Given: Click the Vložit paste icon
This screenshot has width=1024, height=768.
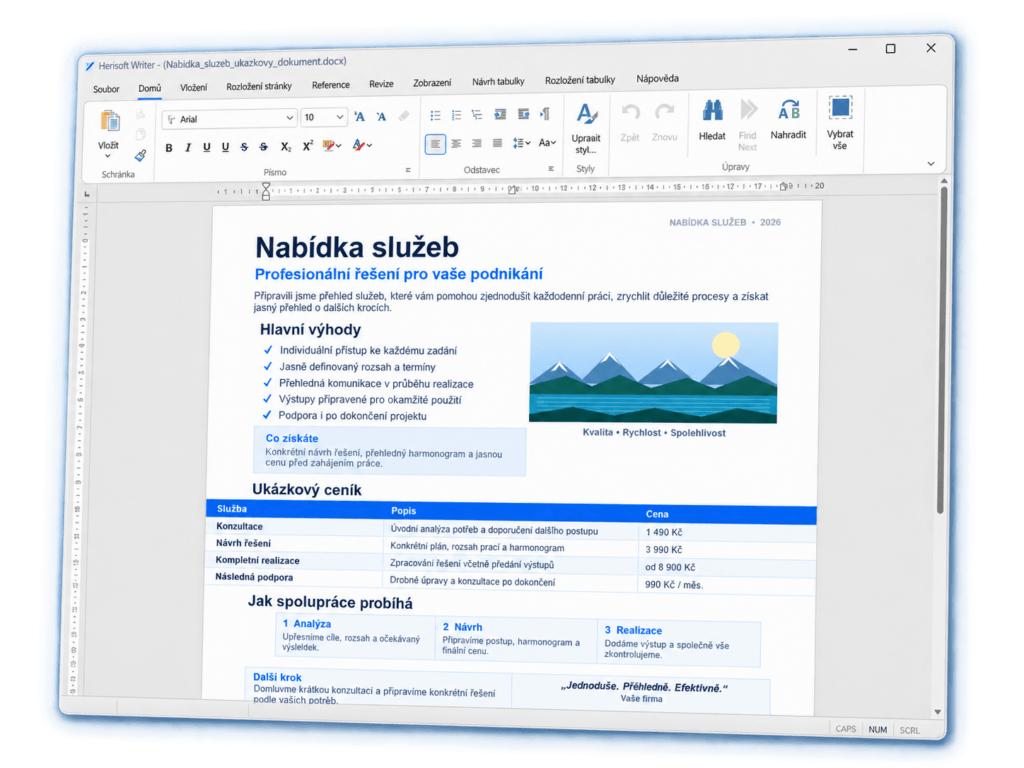Looking at the screenshot, I should (x=110, y=122).
